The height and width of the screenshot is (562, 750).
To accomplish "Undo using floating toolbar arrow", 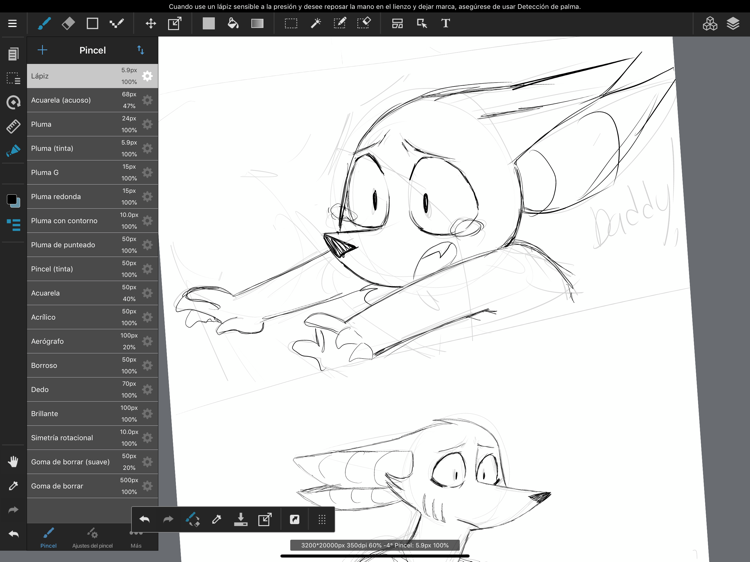I will (x=145, y=520).
